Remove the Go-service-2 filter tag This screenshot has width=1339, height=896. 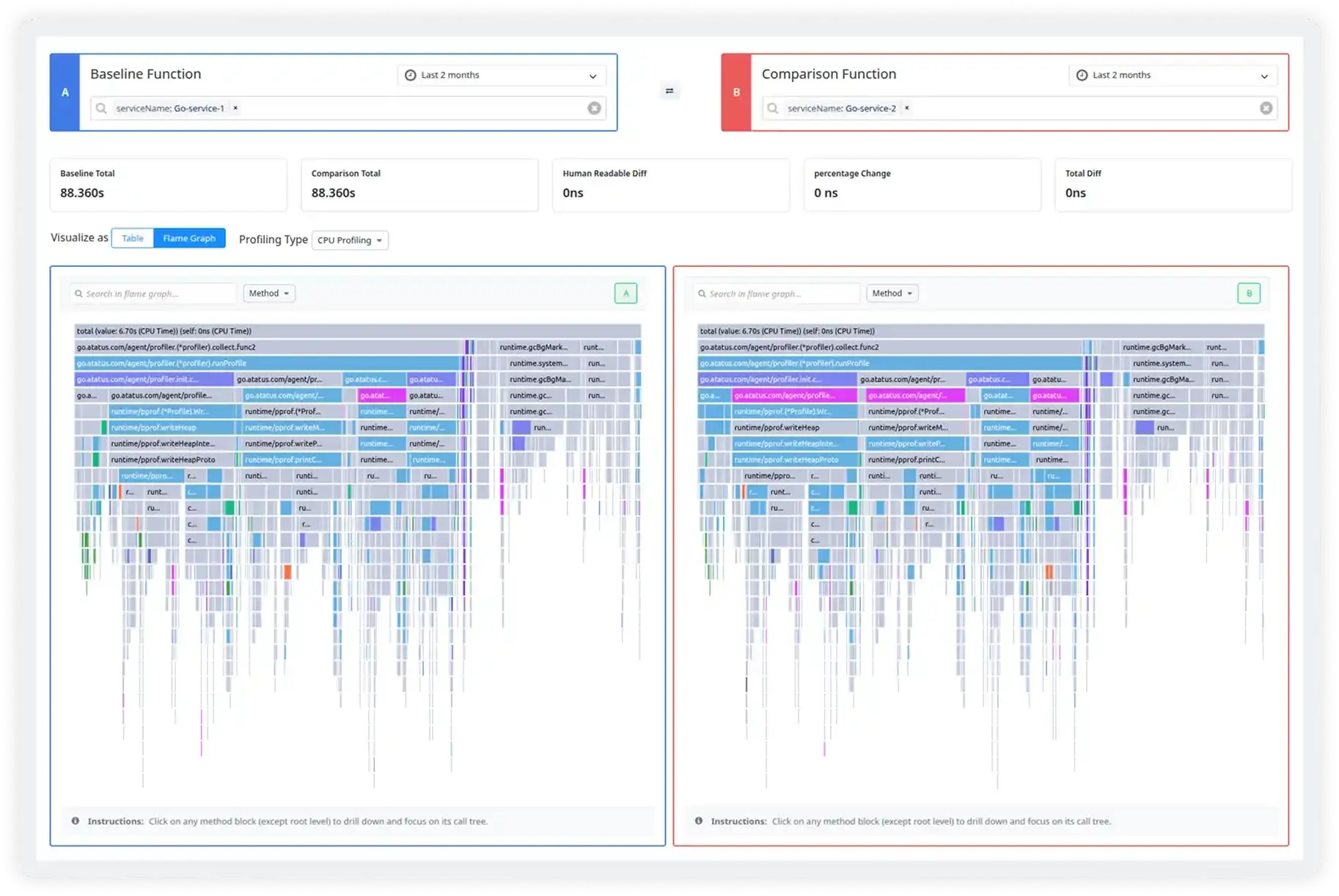(907, 109)
